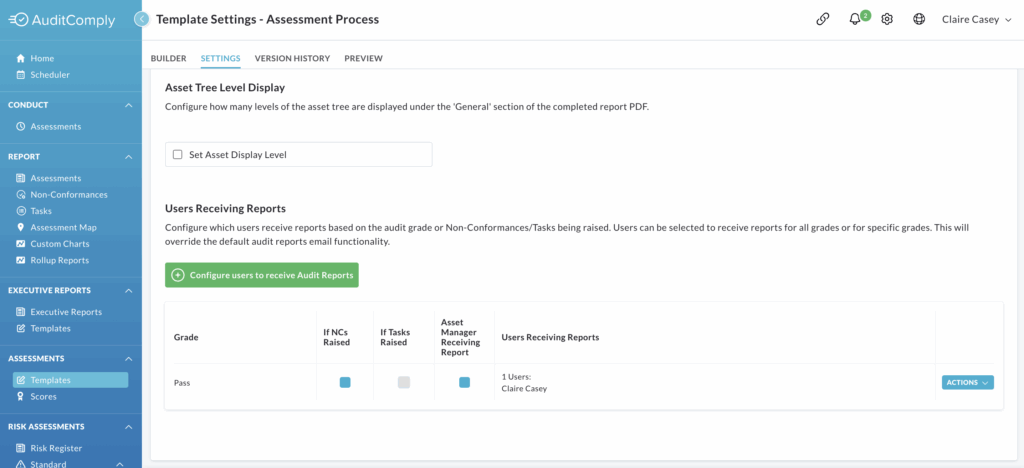Open Scheduler calendar item in sidebar
Viewport: 1024px width, 468px height.
click(x=50, y=74)
